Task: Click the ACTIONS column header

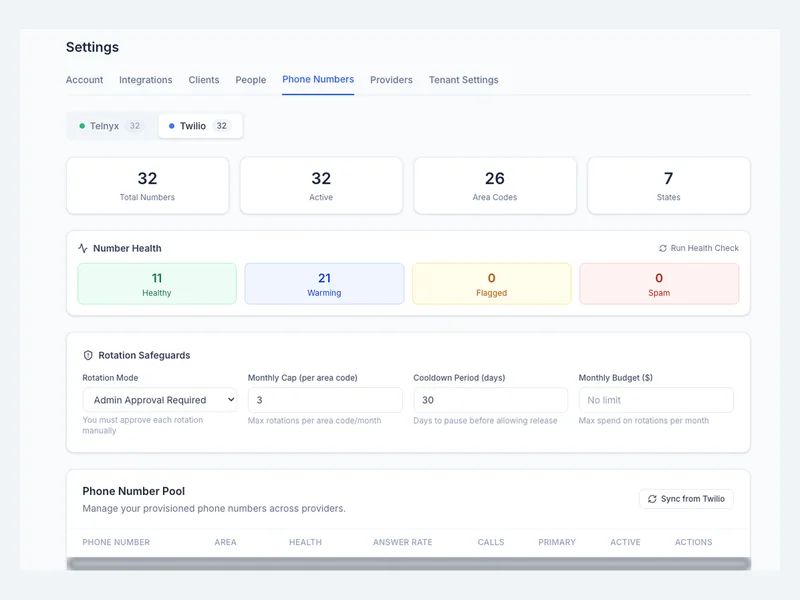Action: coord(693,542)
